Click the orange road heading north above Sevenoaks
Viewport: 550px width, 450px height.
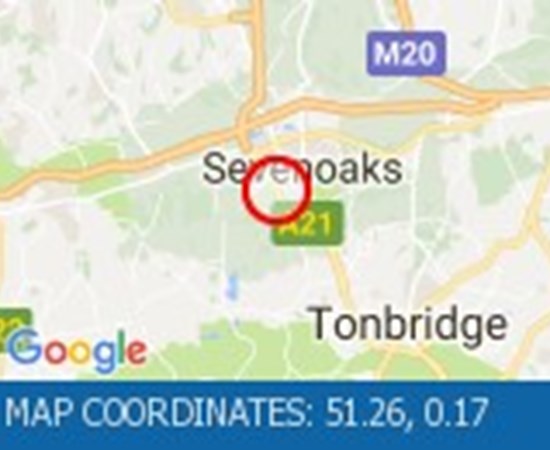click(258, 53)
